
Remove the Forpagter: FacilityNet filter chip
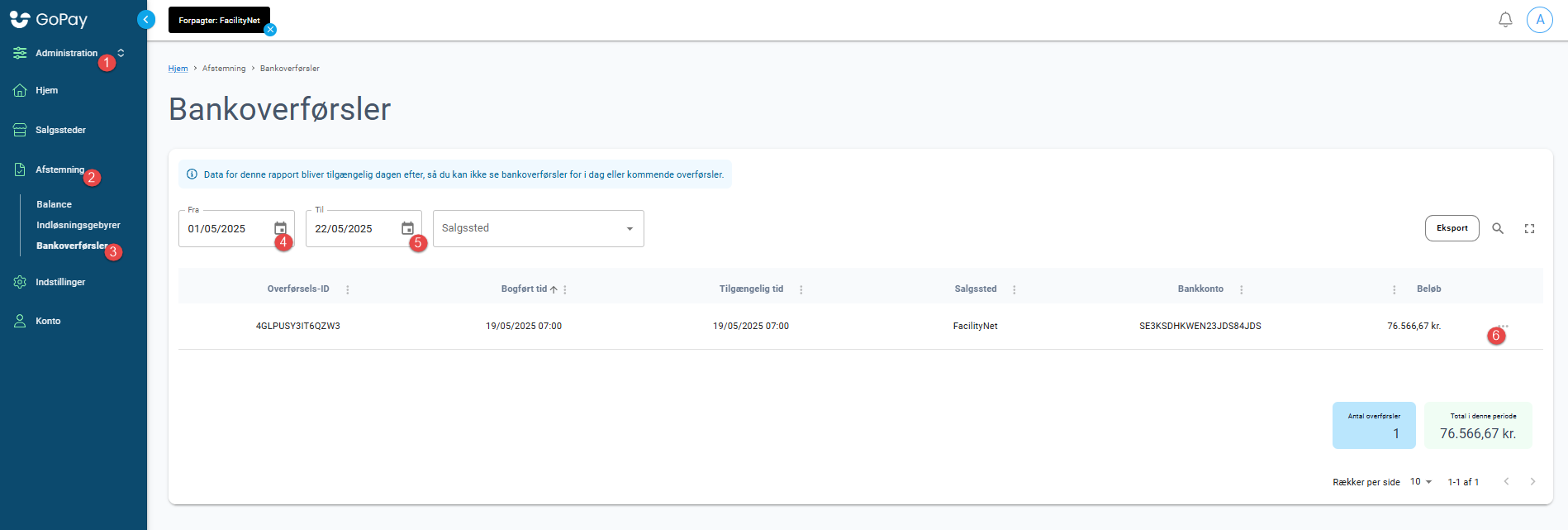pyautogui.click(x=270, y=30)
